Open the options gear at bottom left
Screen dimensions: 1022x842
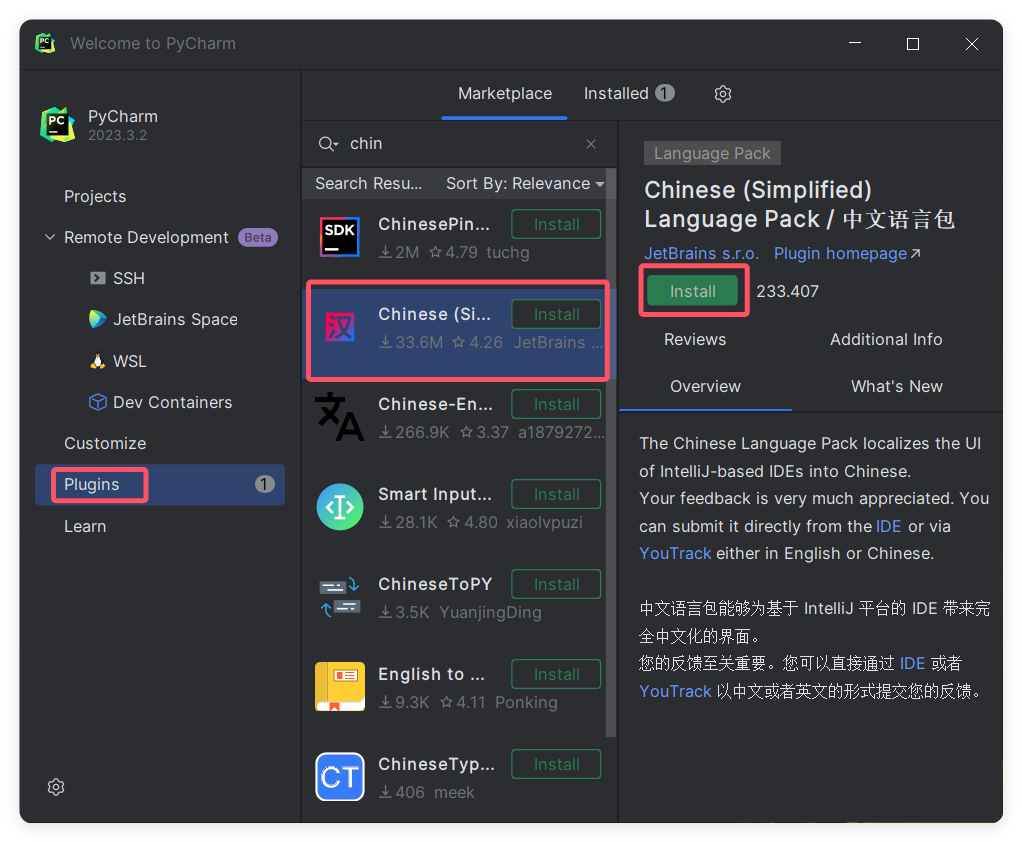(56, 787)
